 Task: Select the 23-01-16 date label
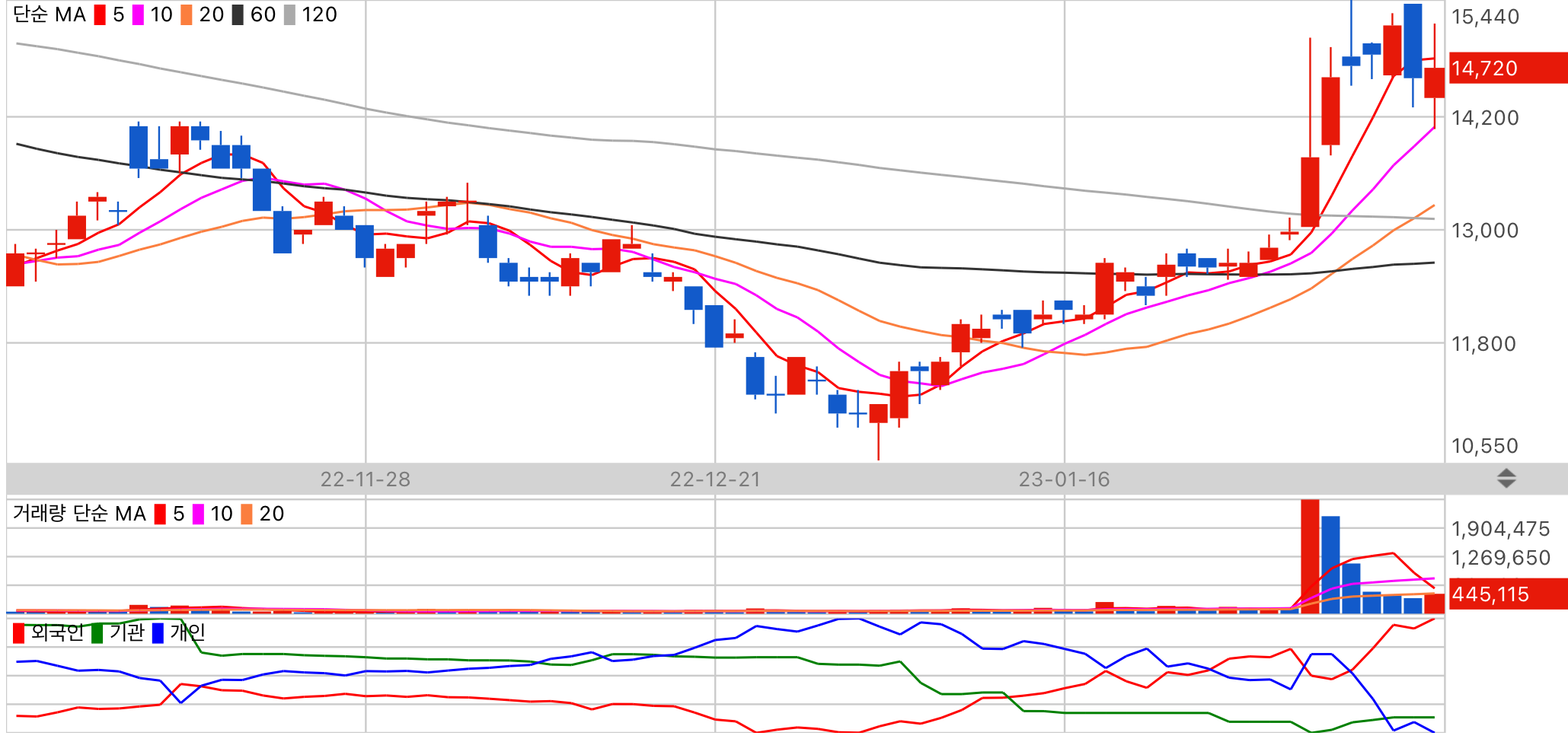(1064, 479)
